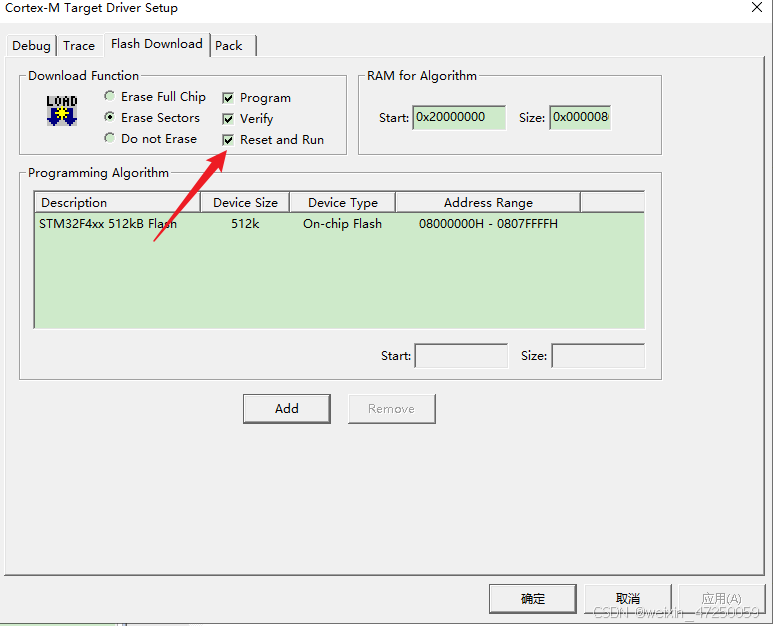Click the Device Type column header
773x626 pixels.
pyautogui.click(x=343, y=203)
